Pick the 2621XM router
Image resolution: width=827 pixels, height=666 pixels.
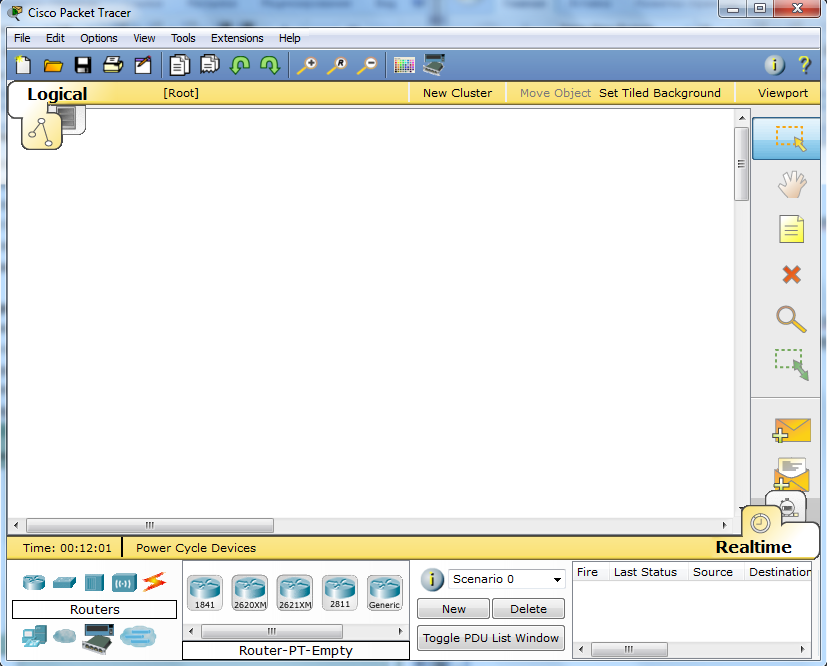click(x=295, y=592)
